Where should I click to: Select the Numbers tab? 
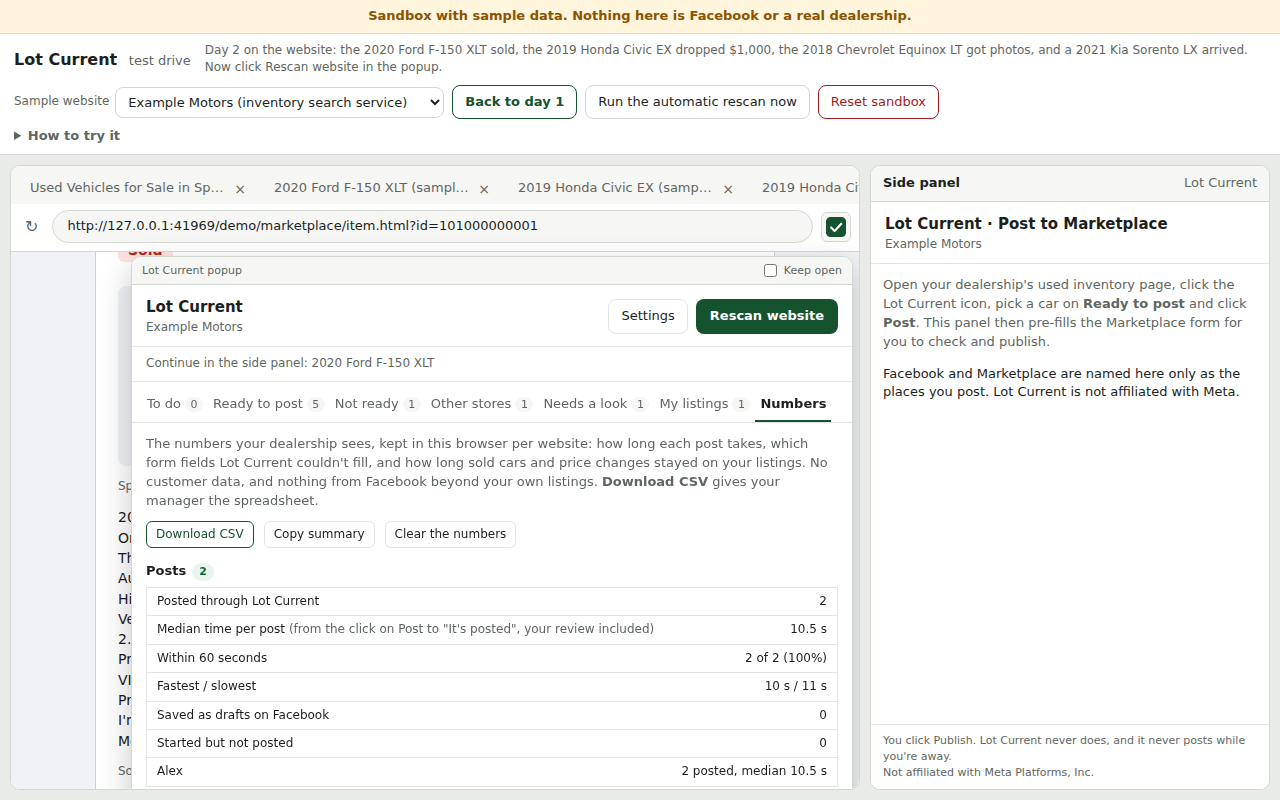[793, 404]
